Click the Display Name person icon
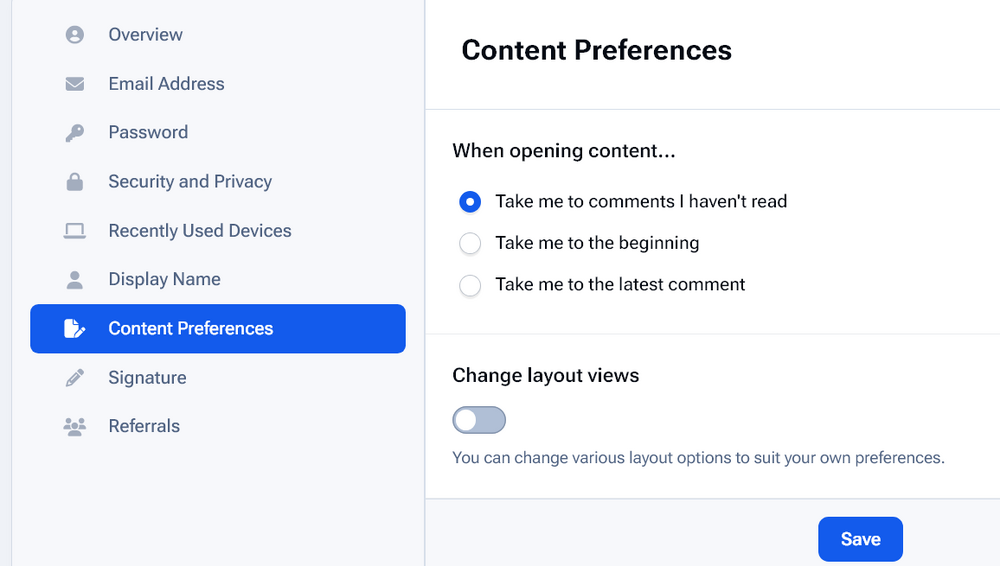Viewport: 1000px width, 566px height. 75,279
